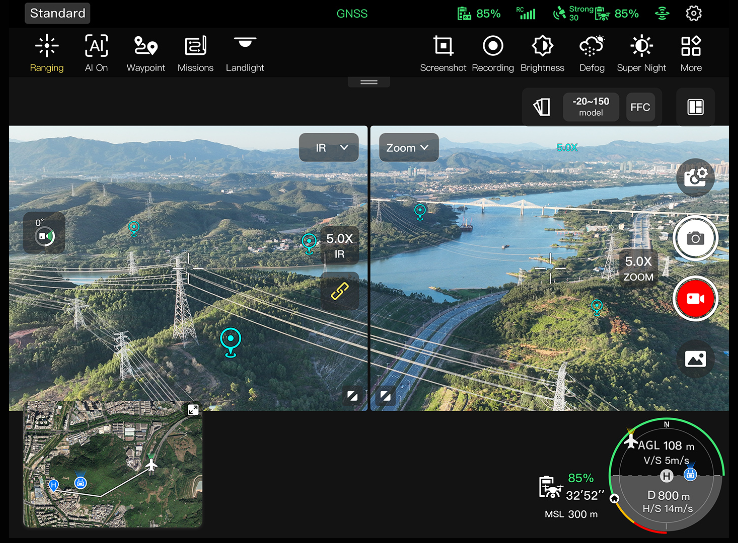Check GNSS positioning status
This screenshot has width=738, height=543.
coord(352,14)
